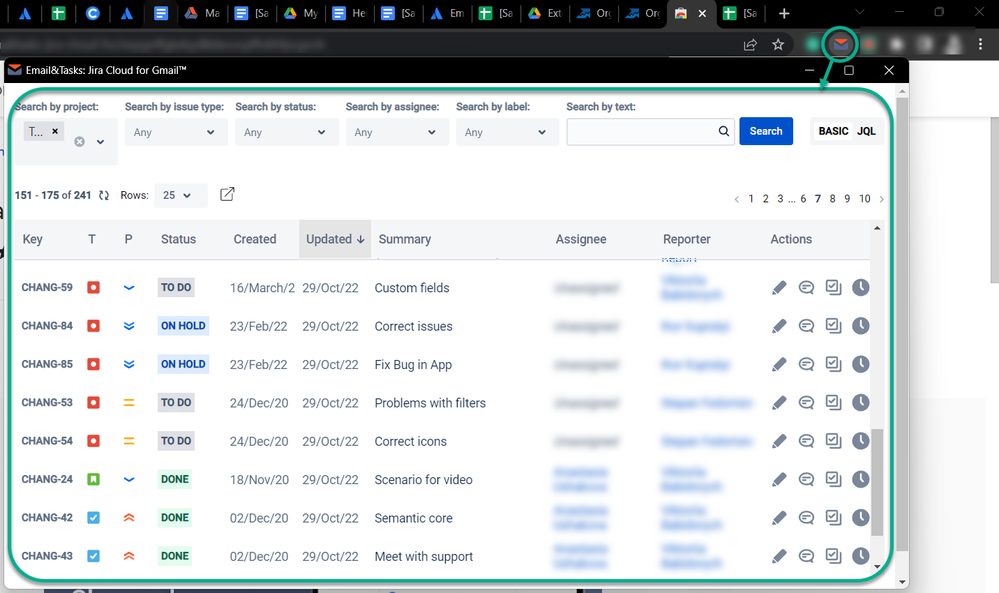The height and width of the screenshot is (593, 999).
Task: Open the Search by assignee dropdown
Action: 397,132
